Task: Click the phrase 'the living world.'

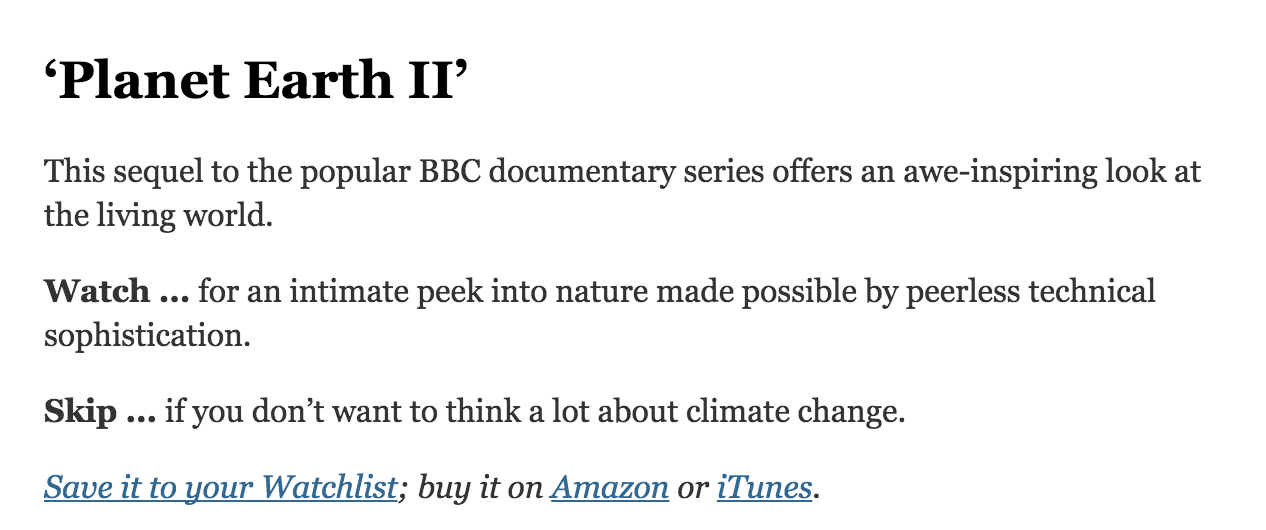Action: coord(158,216)
